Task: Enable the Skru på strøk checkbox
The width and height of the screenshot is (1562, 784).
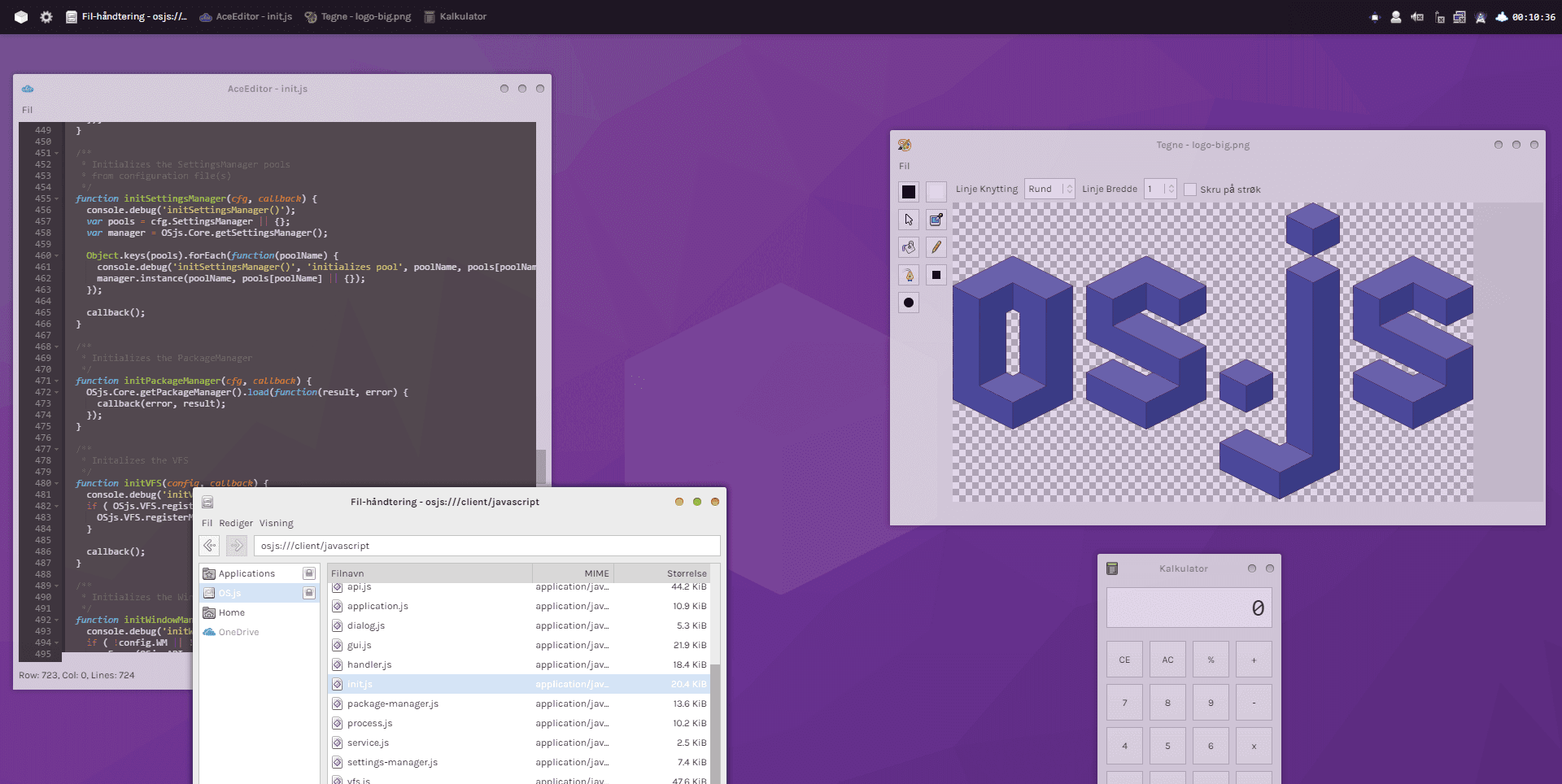Action: pos(1190,189)
